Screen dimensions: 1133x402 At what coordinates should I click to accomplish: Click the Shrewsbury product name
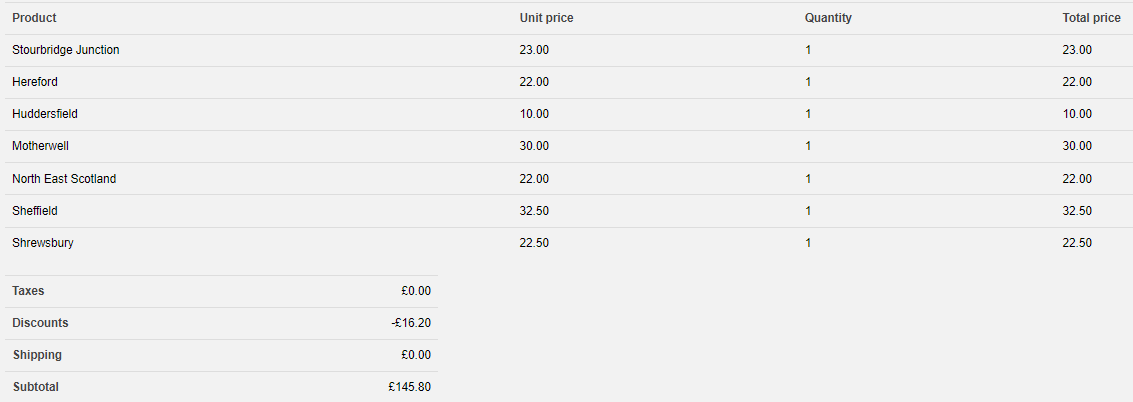pos(43,243)
